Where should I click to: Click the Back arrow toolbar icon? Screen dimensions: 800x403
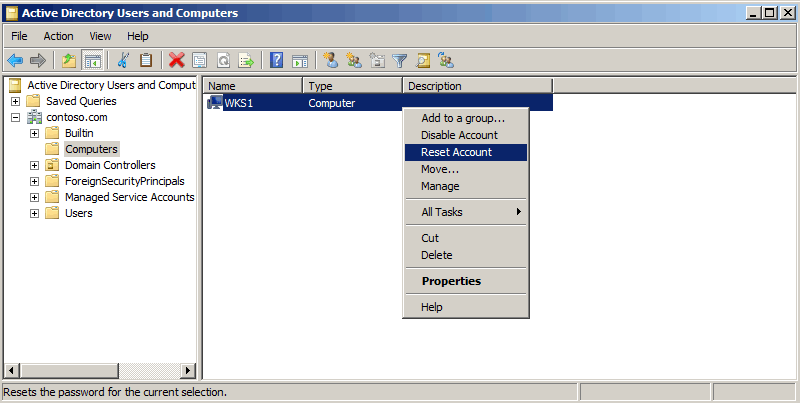tap(15, 60)
